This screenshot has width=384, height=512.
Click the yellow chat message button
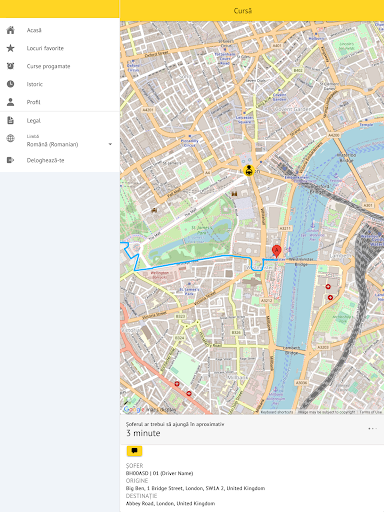pyautogui.click(x=134, y=451)
